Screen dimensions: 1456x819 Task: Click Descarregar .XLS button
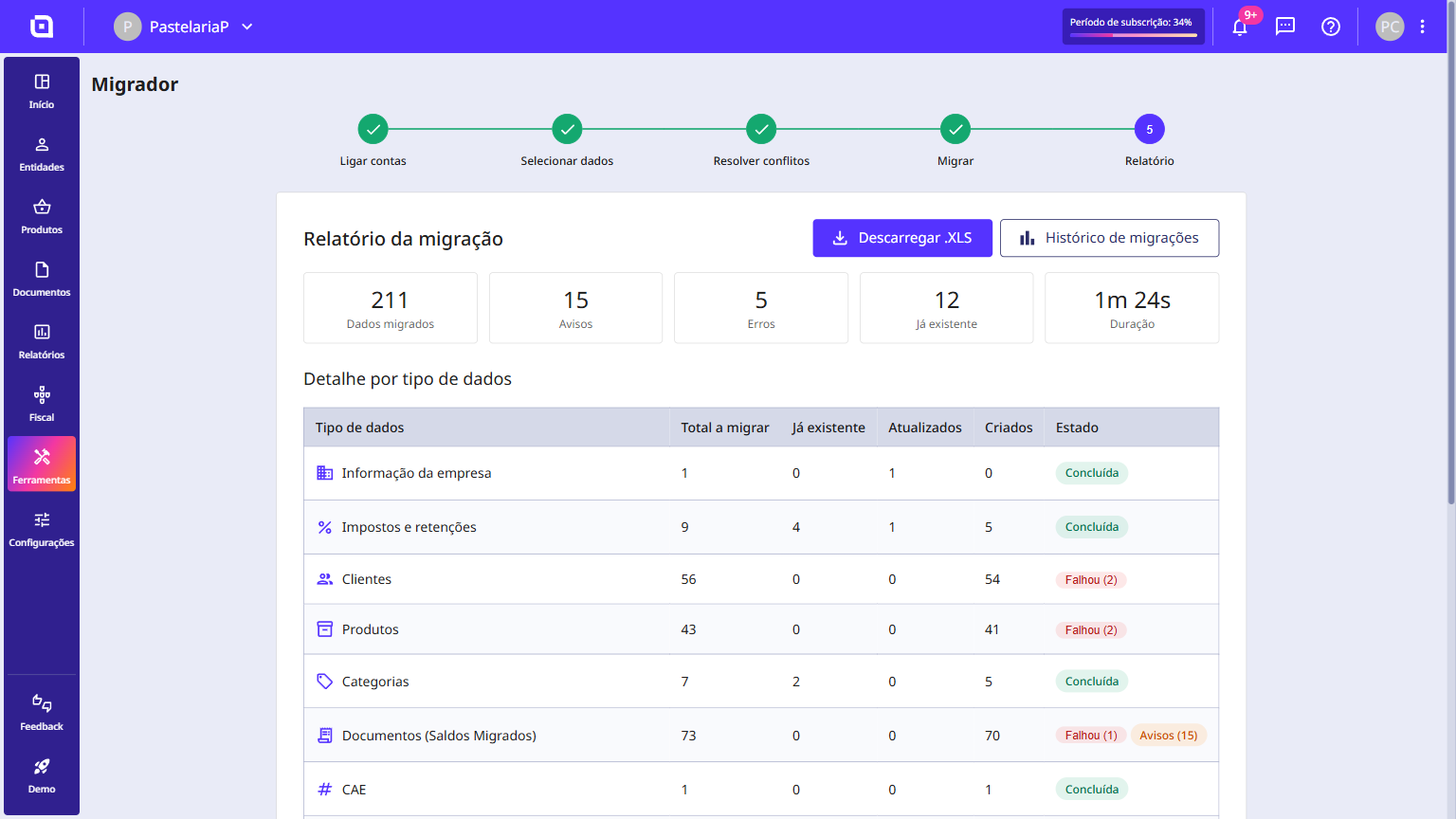click(902, 238)
